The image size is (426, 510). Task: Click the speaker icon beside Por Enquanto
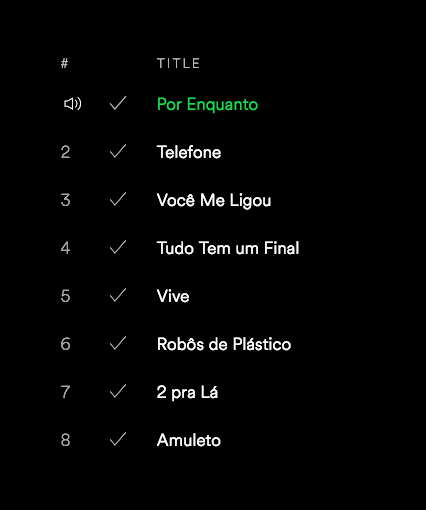tap(72, 104)
